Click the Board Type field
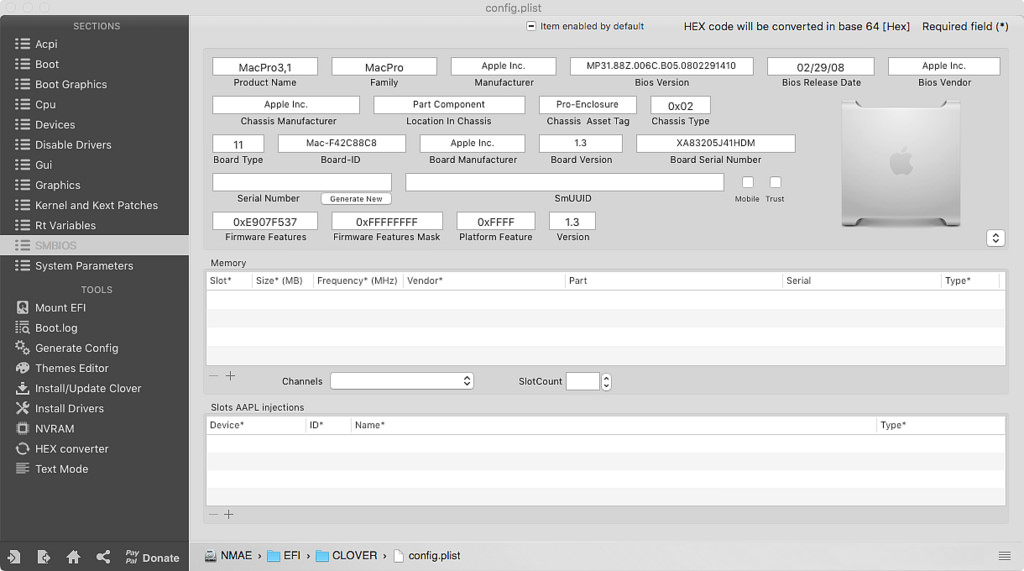Image resolution: width=1024 pixels, height=571 pixels. click(238, 144)
